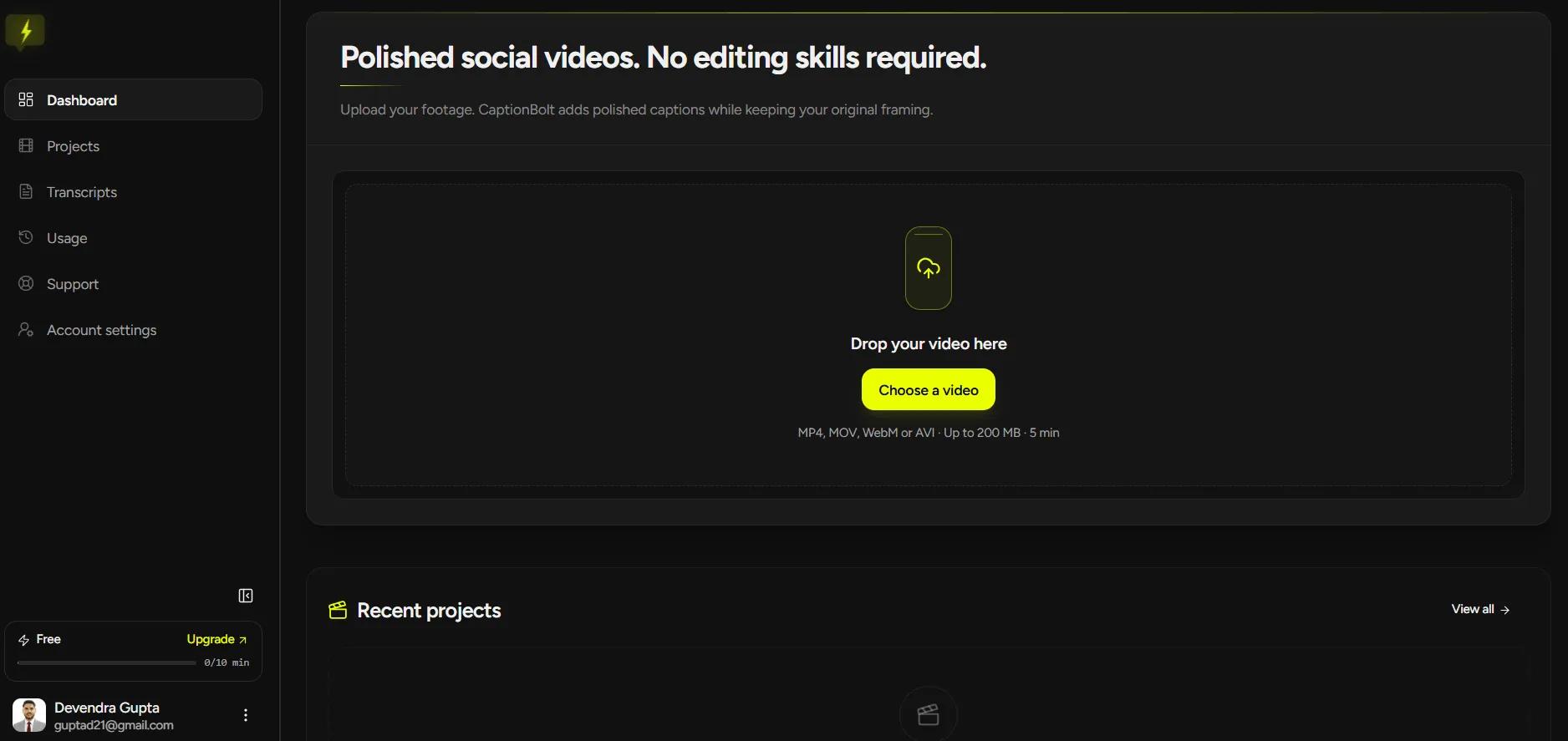Viewport: 1568px width, 741px height.
Task: Click the CaptionBolt lightning logo
Action: (x=25, y=32)
